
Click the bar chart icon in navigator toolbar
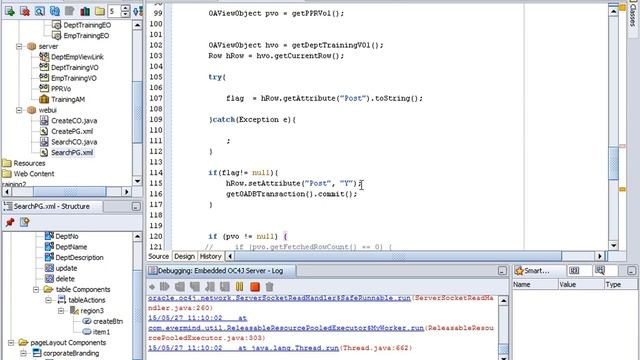(85, 11)
